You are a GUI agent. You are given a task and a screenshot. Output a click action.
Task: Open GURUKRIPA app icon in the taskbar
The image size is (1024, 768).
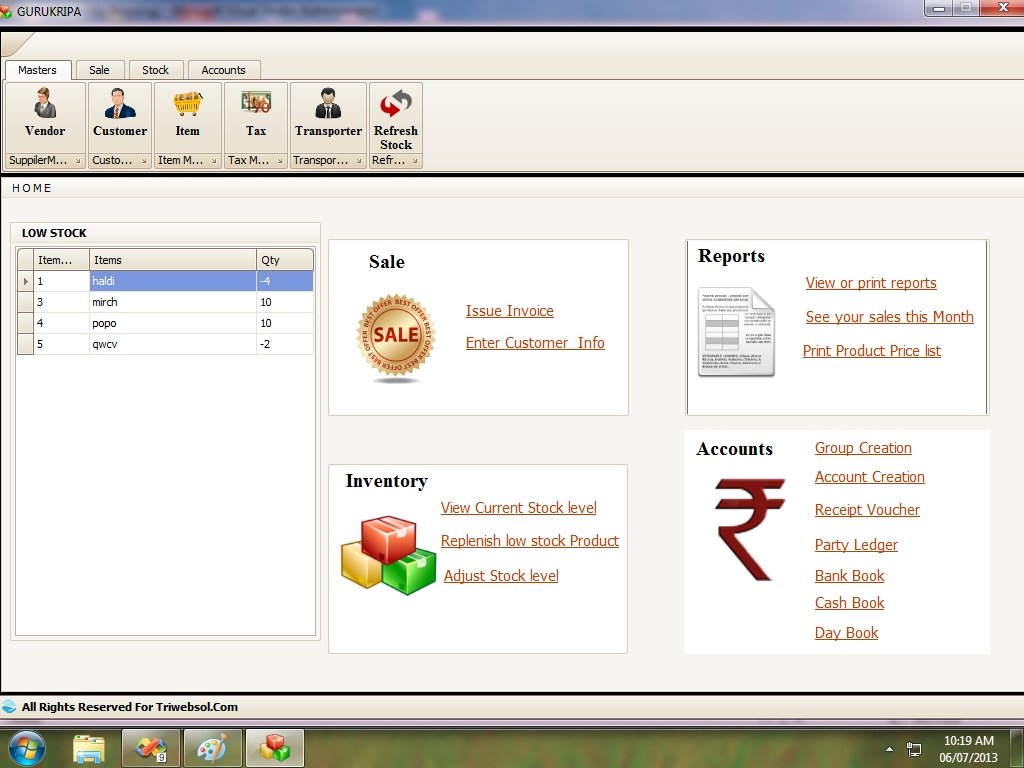(274, 747)
